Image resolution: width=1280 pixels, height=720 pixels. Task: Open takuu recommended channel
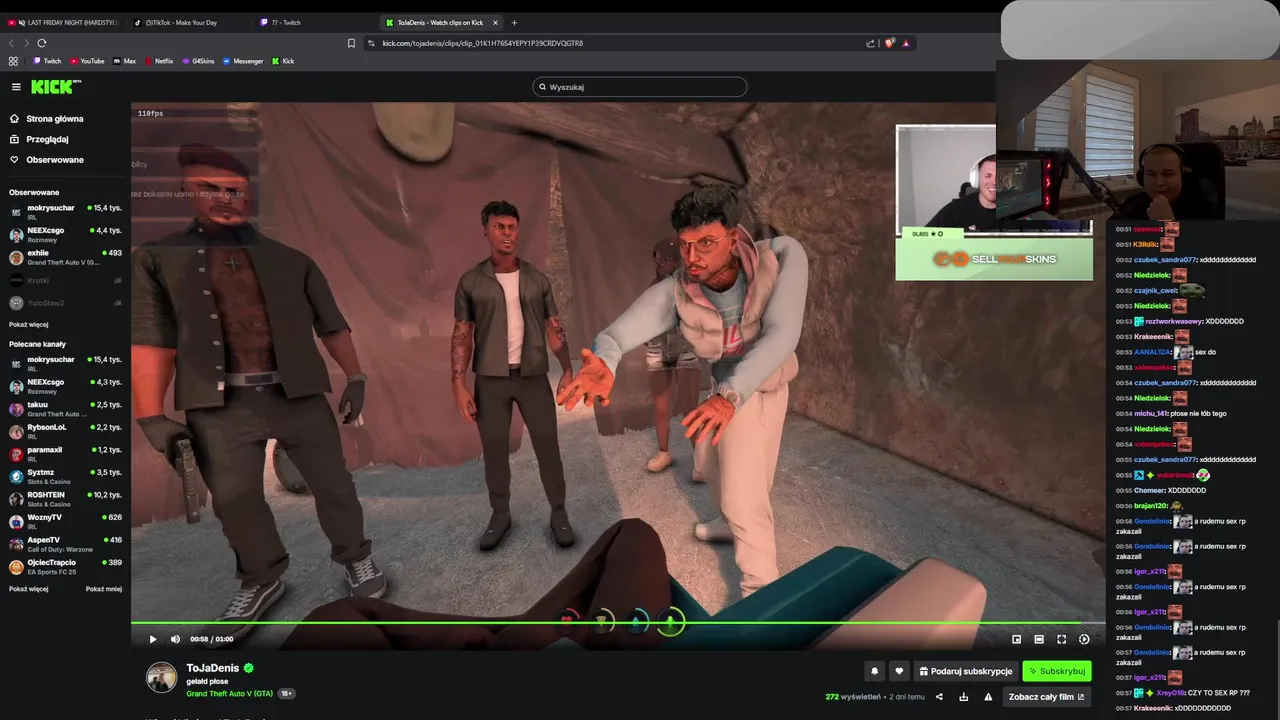click(65, 409)
